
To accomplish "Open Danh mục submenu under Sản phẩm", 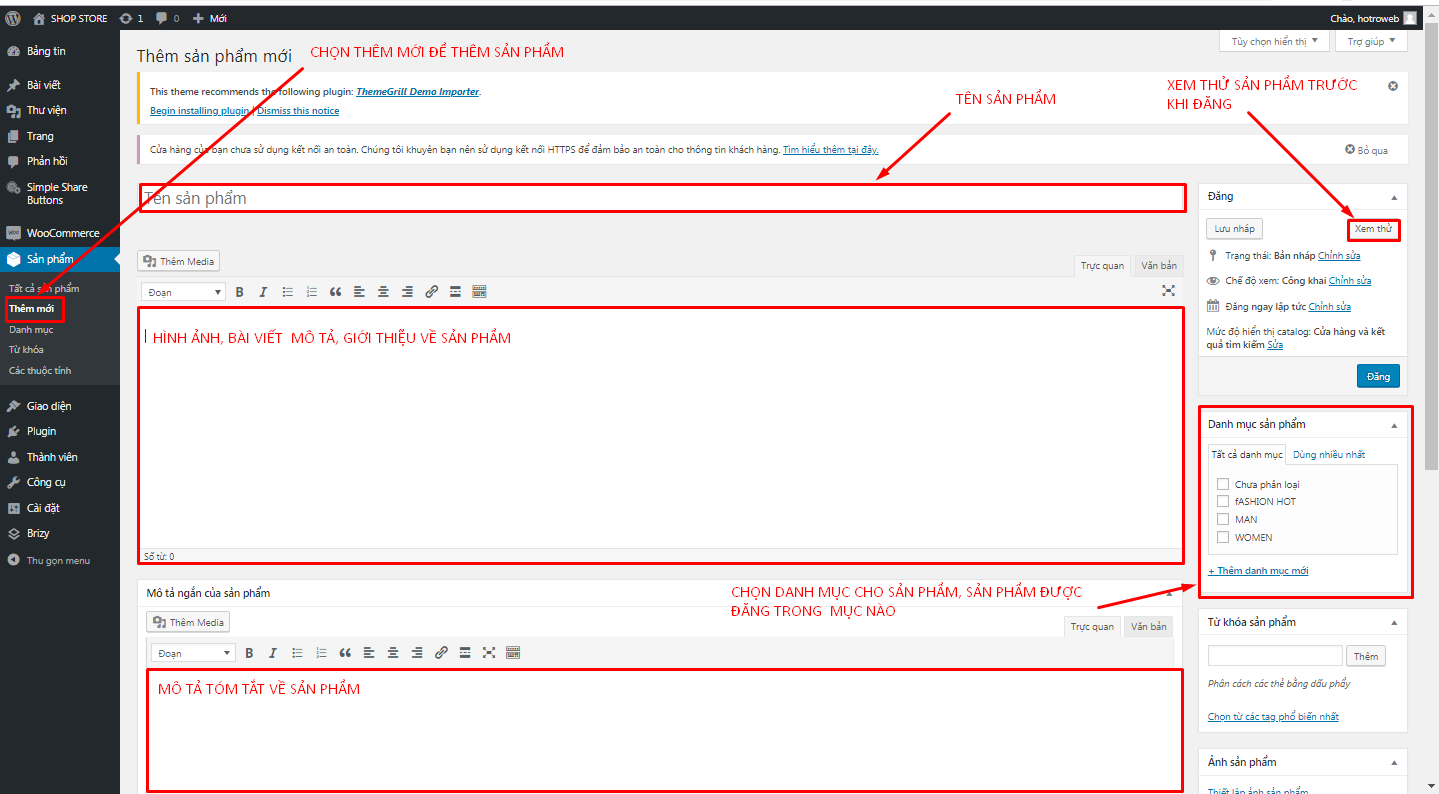I will [x=31, y=329].
